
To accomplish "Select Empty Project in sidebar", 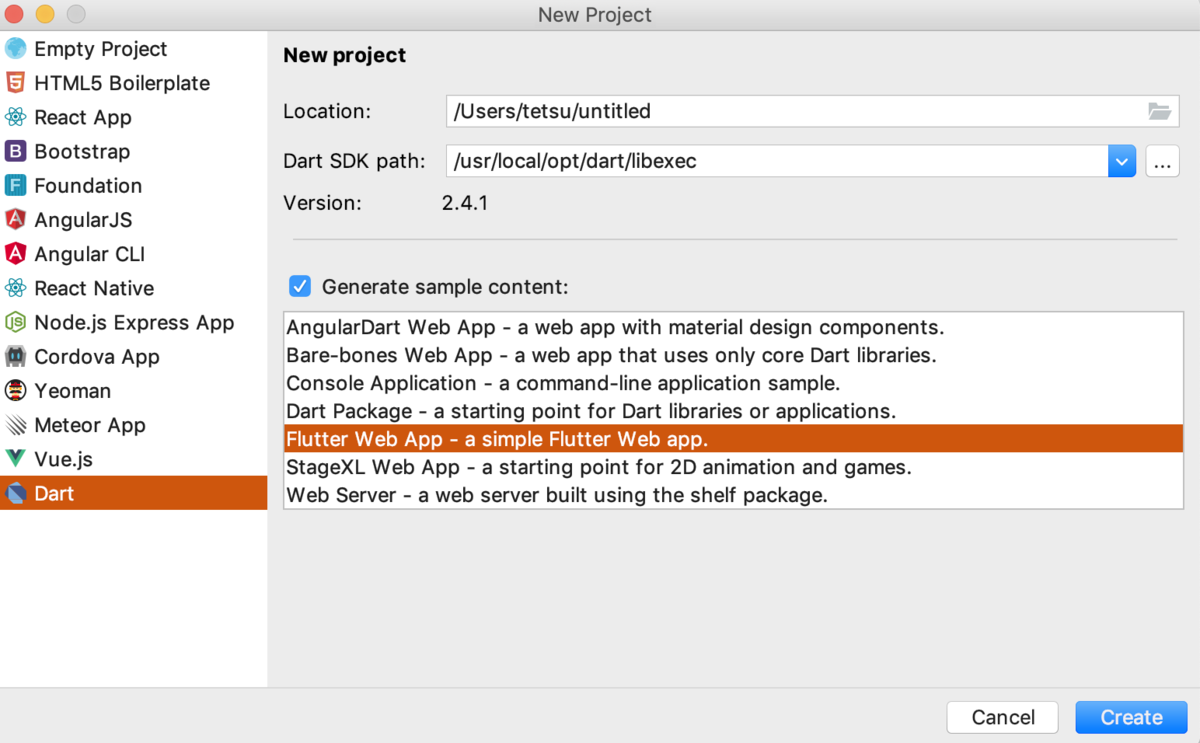I will click(x=100, y=49).
